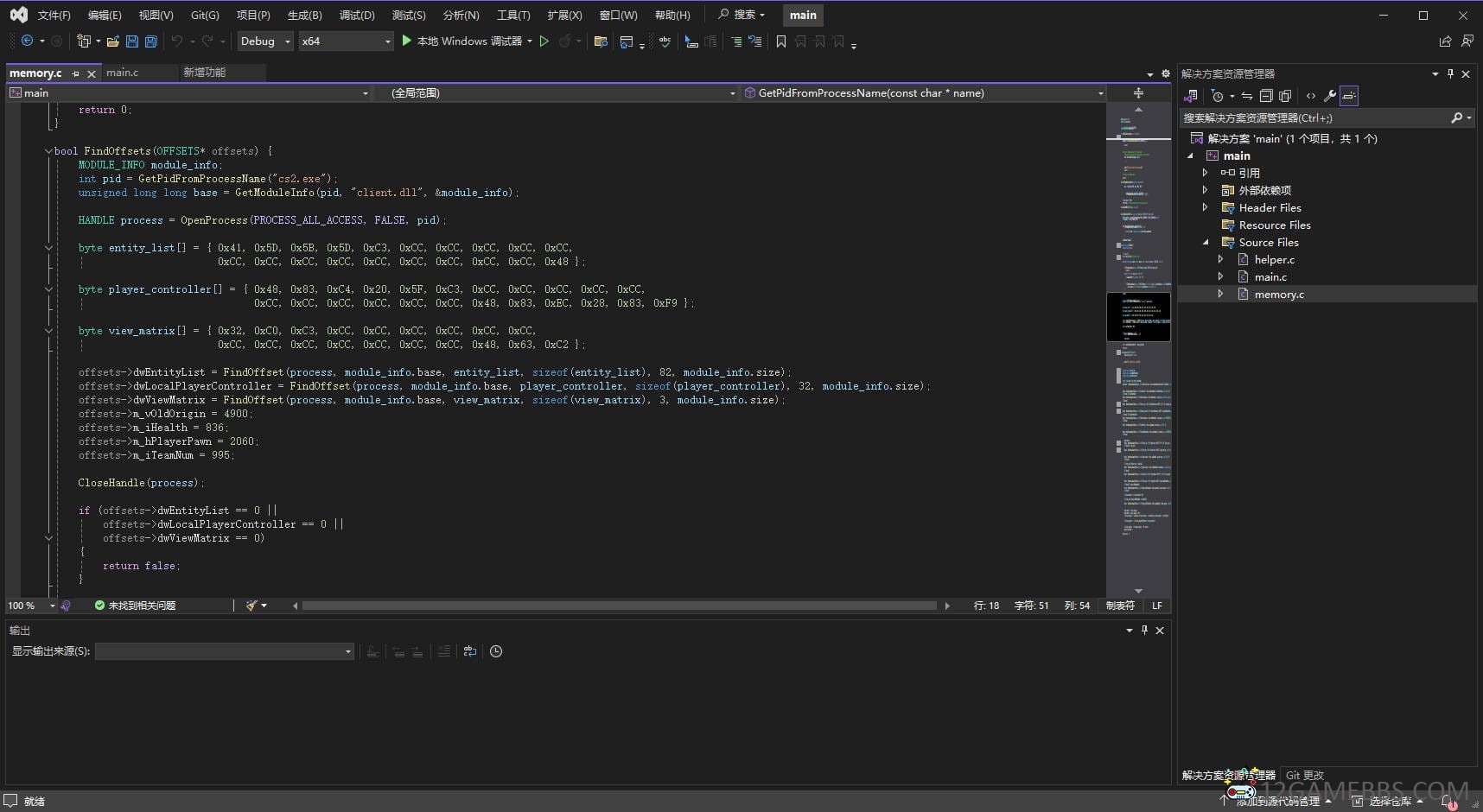Screen dimensions: 1483x812
Task: Open the main project scope dropdown
Action: point(189,92)
